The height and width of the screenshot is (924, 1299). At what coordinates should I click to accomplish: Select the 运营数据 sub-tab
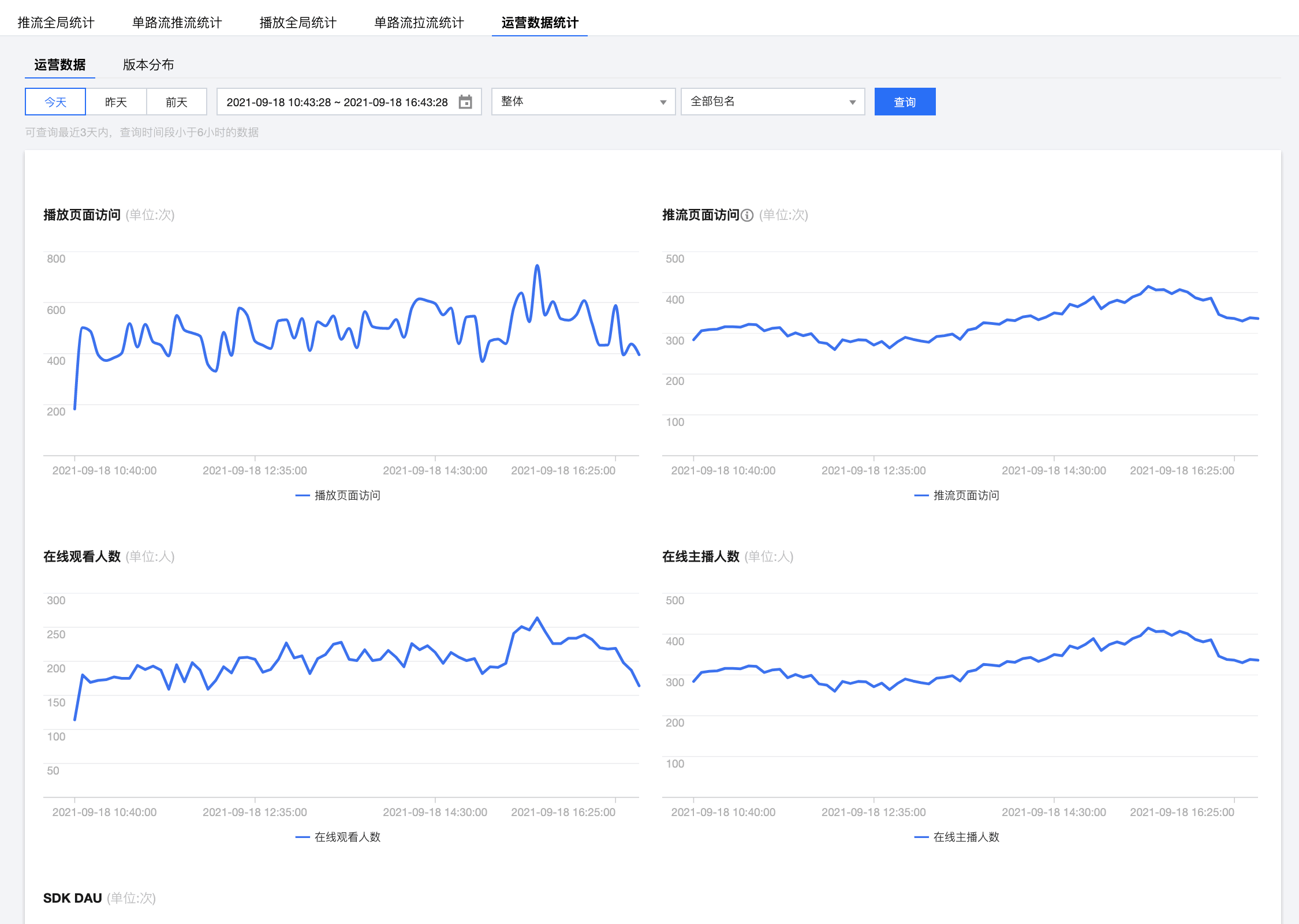60,65
